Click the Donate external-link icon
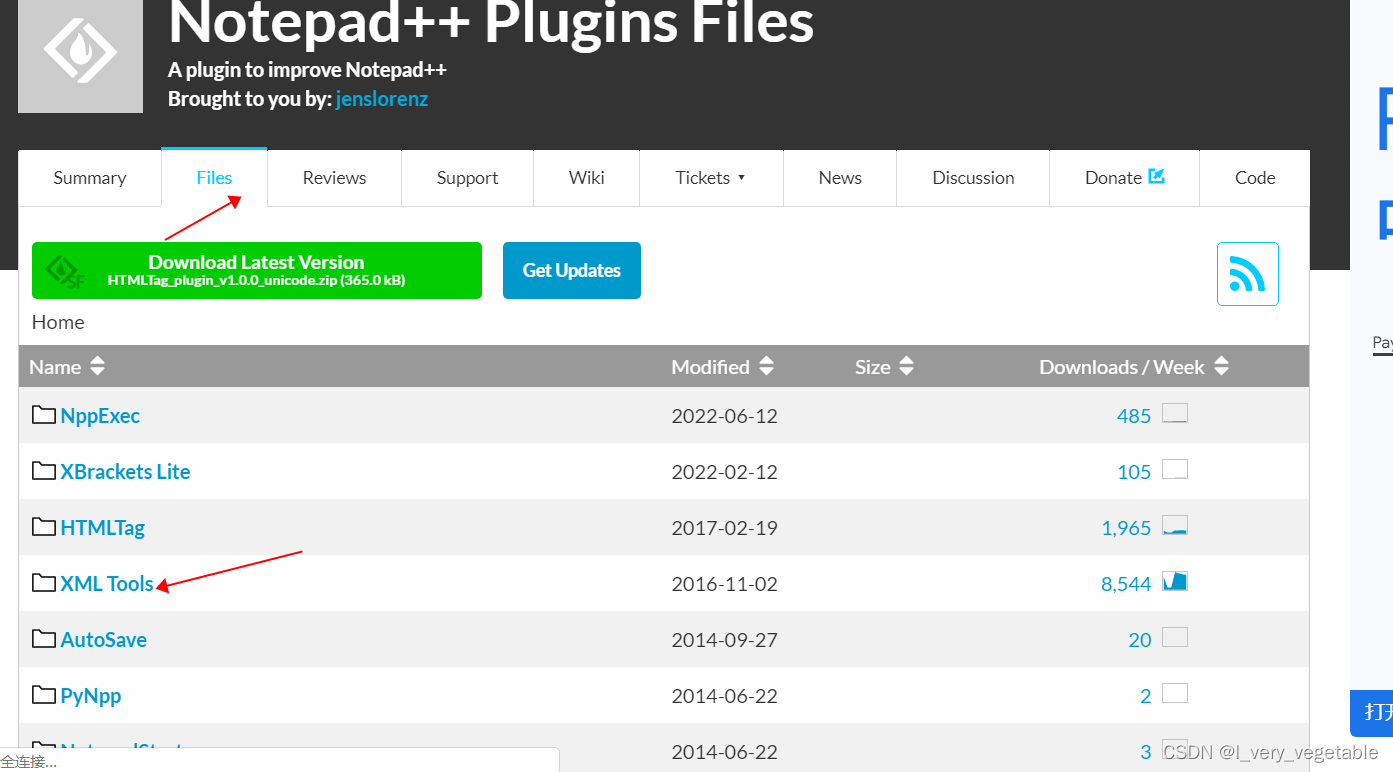1393x772 pixels. 1157,176
